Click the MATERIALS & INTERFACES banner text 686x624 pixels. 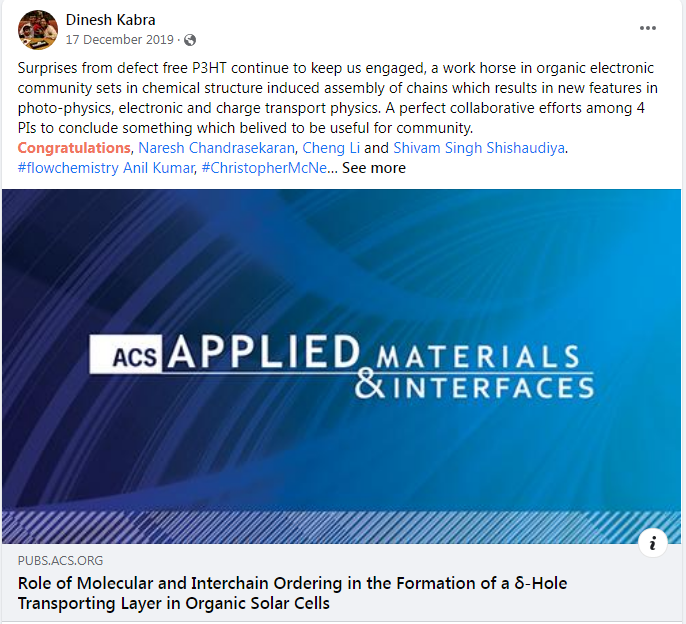point(480,372)
